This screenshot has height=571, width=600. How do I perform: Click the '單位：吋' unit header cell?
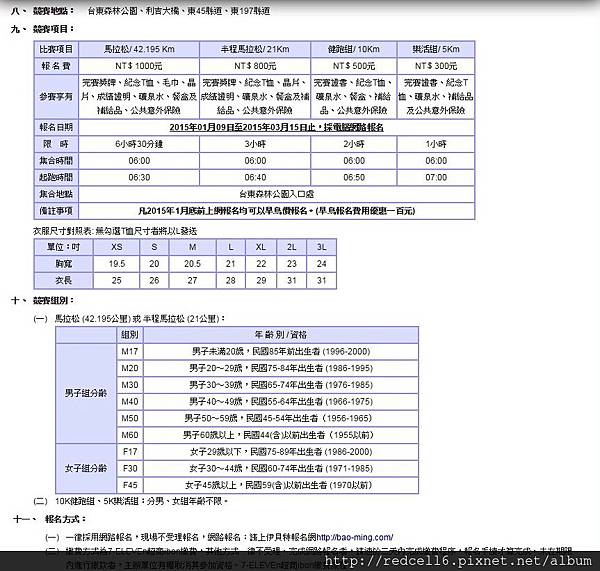(x=64, y=247)
